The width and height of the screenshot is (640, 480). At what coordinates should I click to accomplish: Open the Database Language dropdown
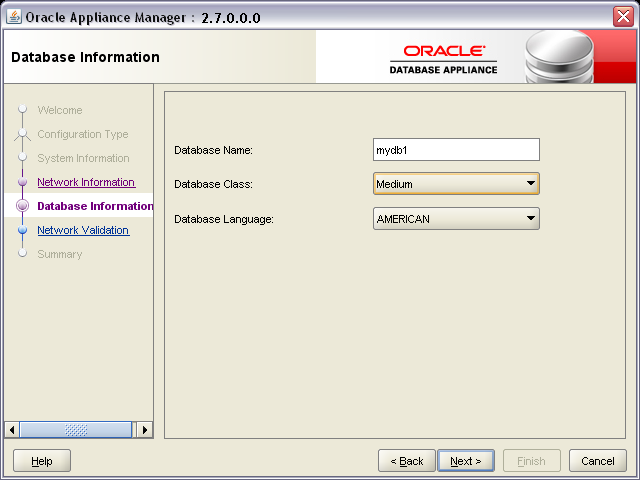456,219
